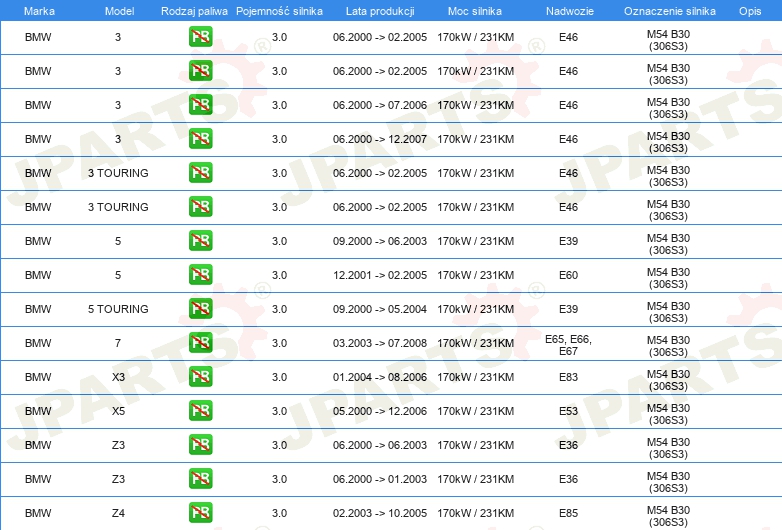Select the date range 02.2003 -> 10.2005
Screen dimensions: 782x530
[380, 513]
